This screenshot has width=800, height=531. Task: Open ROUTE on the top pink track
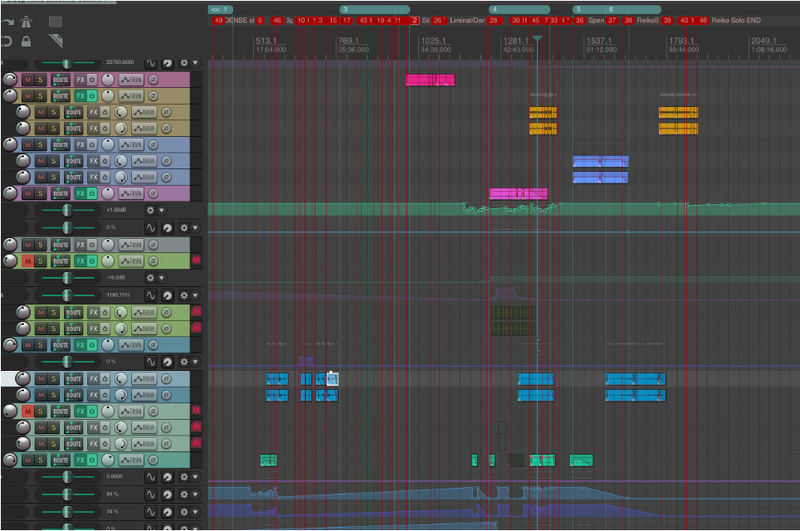click(x=60, y=80)
